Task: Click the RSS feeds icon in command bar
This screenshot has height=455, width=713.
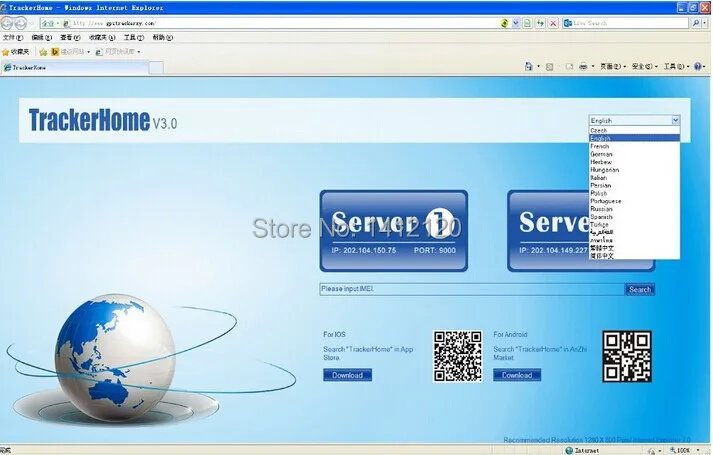Action: (549, 67)
